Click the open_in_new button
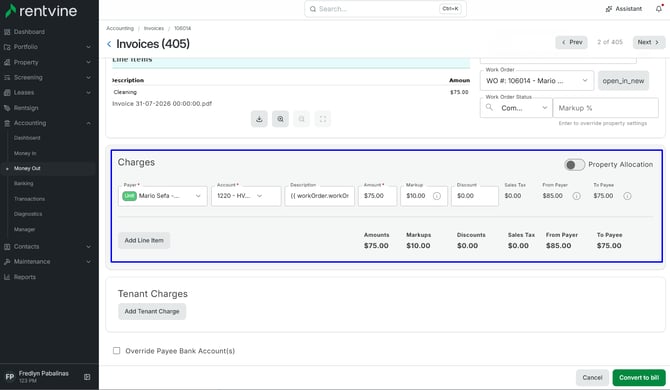670x390 pixels. pyautogui.click(x=623, y=81)
